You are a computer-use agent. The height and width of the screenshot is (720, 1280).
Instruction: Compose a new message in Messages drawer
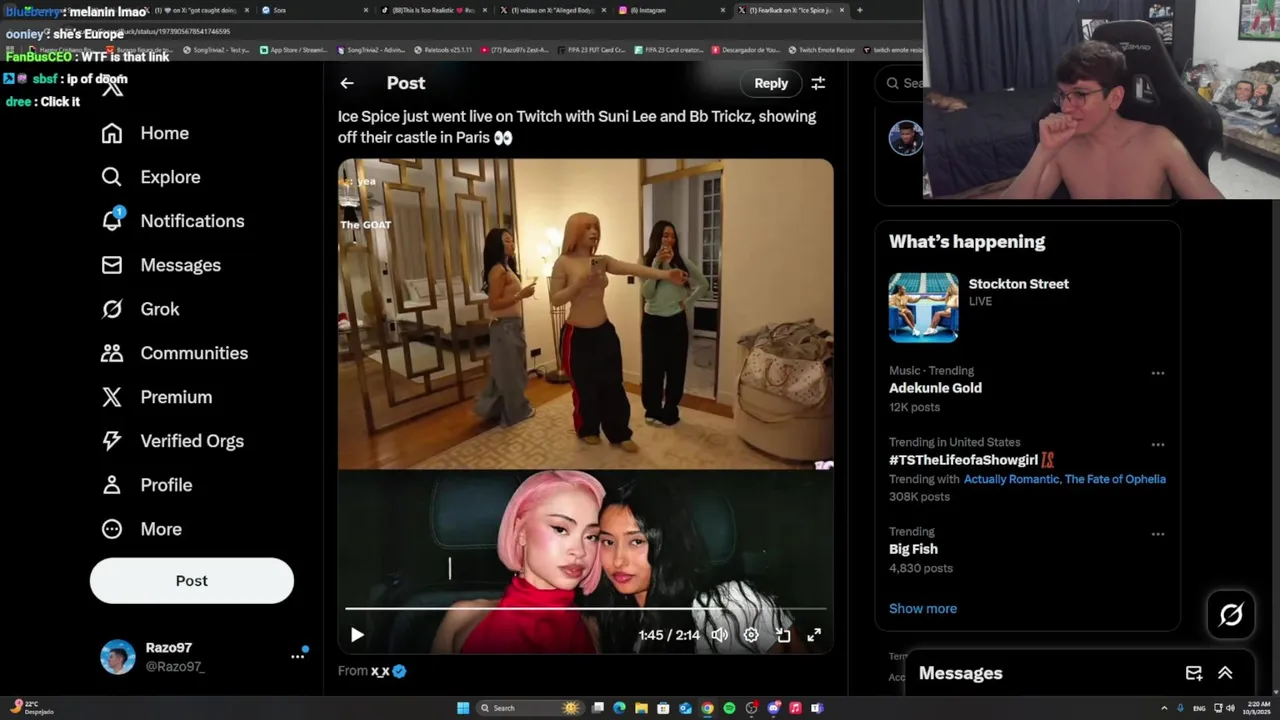point(1194,673)
